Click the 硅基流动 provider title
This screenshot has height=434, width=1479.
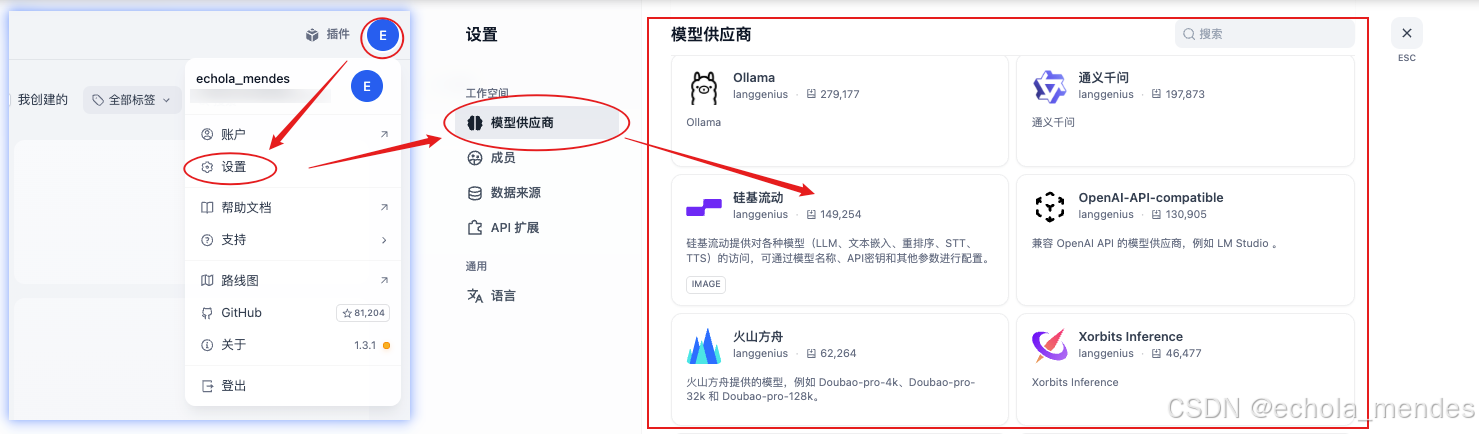click(x=758, y=198)
